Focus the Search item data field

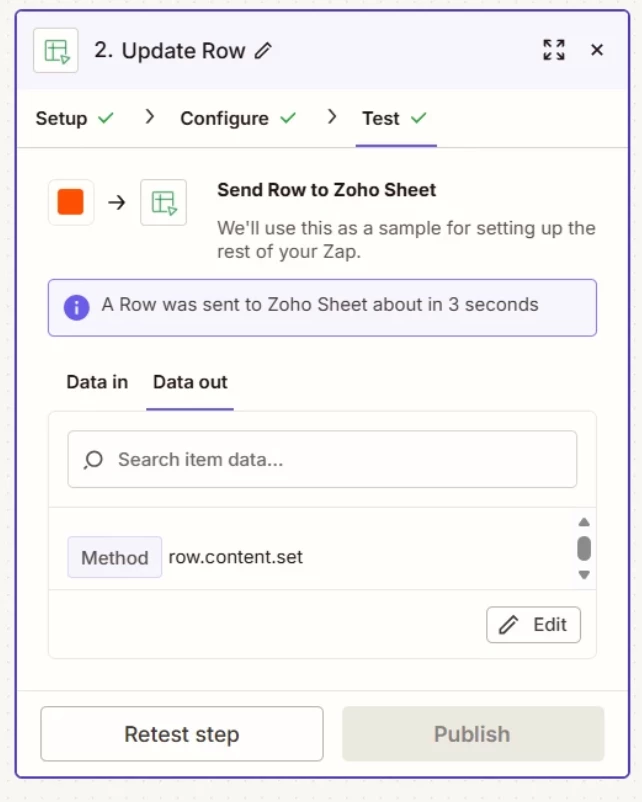[322, 459]
